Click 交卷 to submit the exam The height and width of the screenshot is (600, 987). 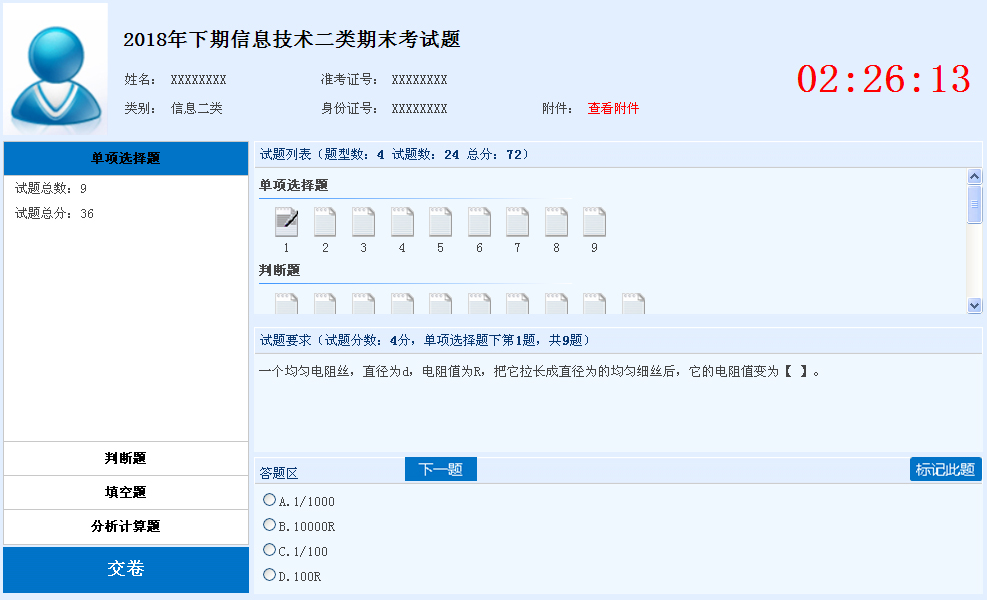pos(126,569)
